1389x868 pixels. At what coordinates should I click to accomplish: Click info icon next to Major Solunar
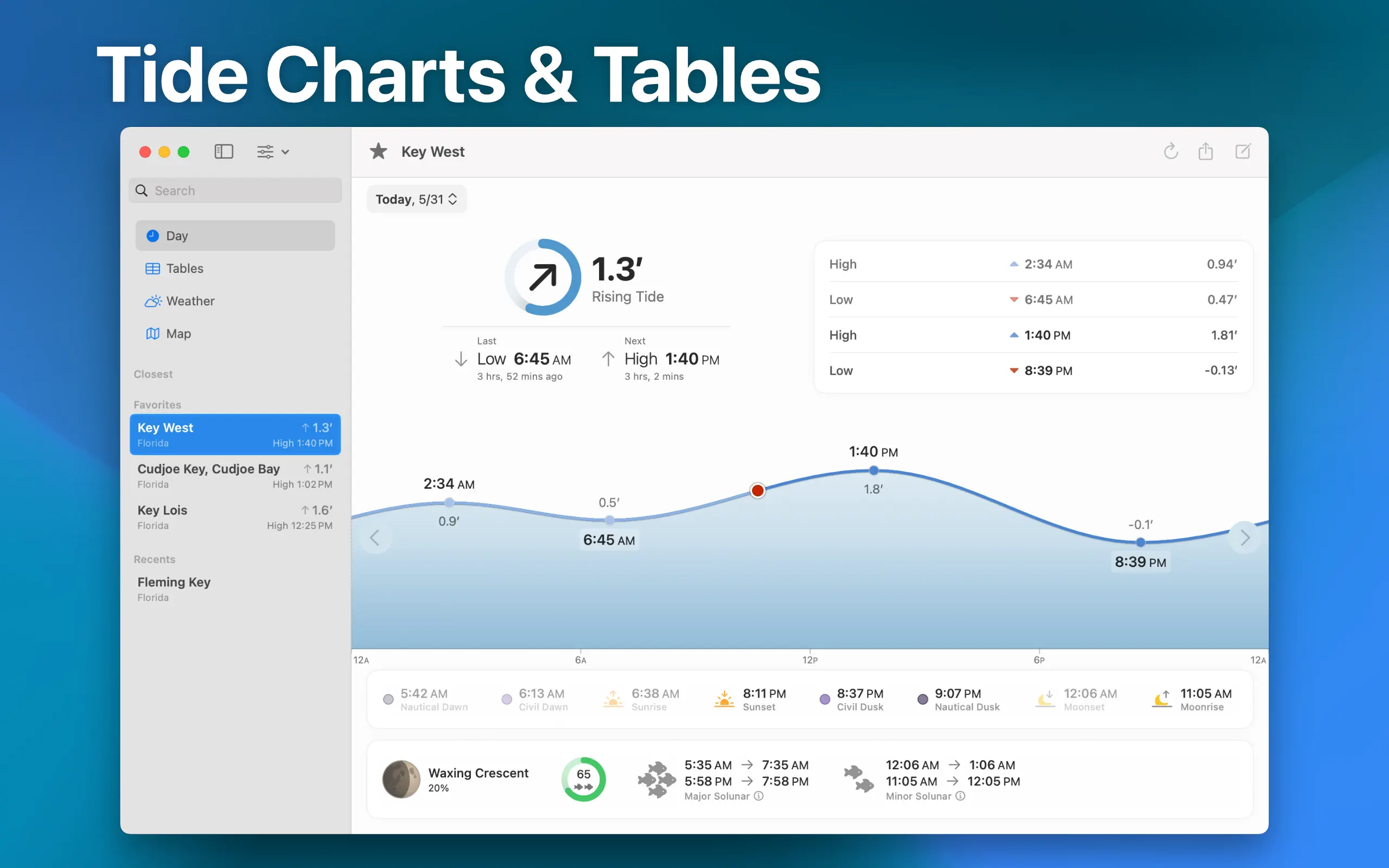(x=759, y=796)
